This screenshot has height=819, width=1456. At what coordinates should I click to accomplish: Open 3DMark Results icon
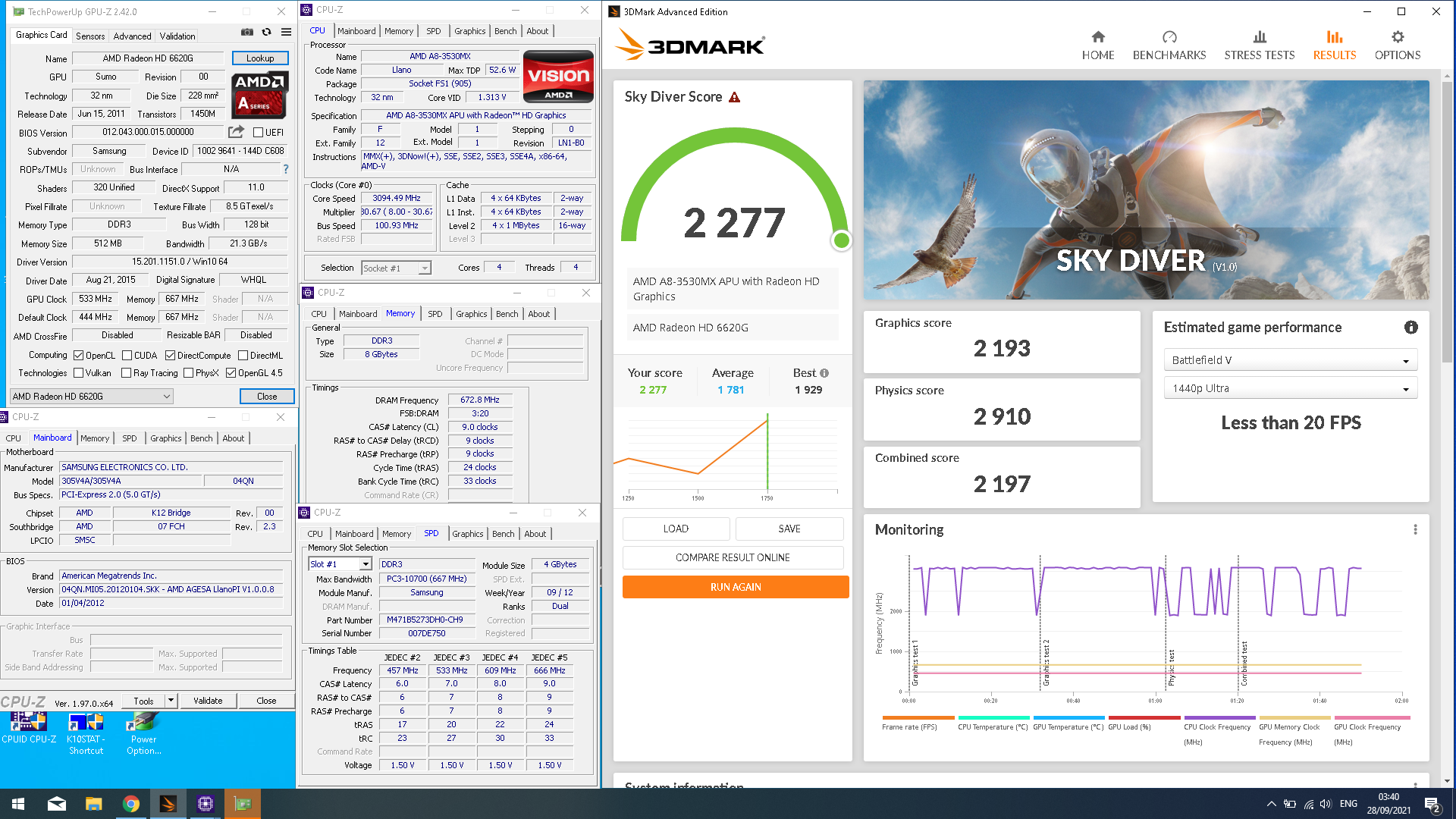(x=1335, y=36)
